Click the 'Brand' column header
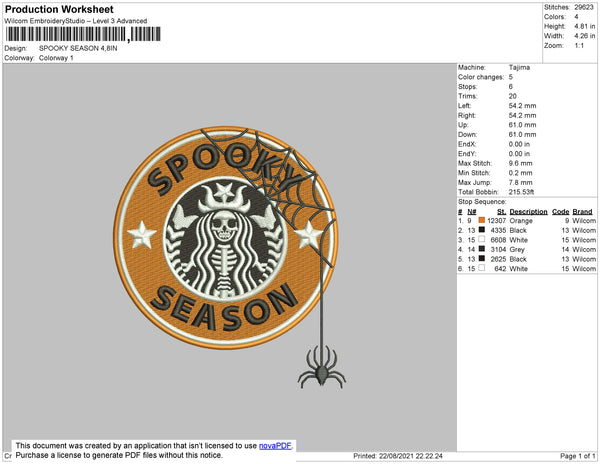The width and height of the screenshot is (600, 464). coord(582,212)
